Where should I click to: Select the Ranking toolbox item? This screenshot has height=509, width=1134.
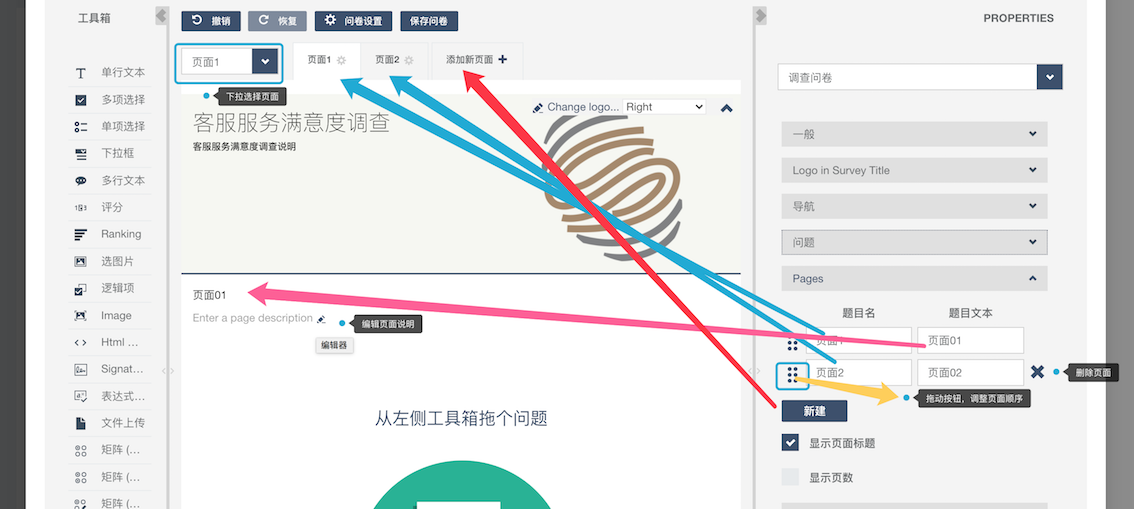(110, 234)
